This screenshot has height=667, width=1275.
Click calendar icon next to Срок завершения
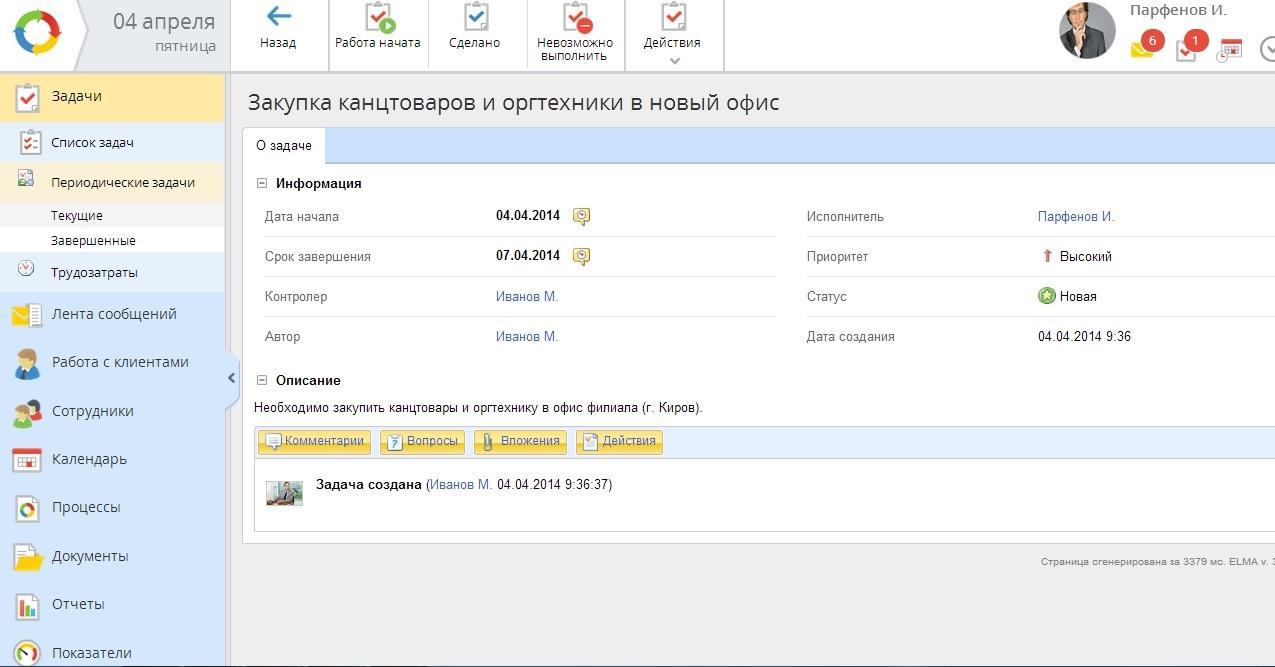[x=581, y=256]
